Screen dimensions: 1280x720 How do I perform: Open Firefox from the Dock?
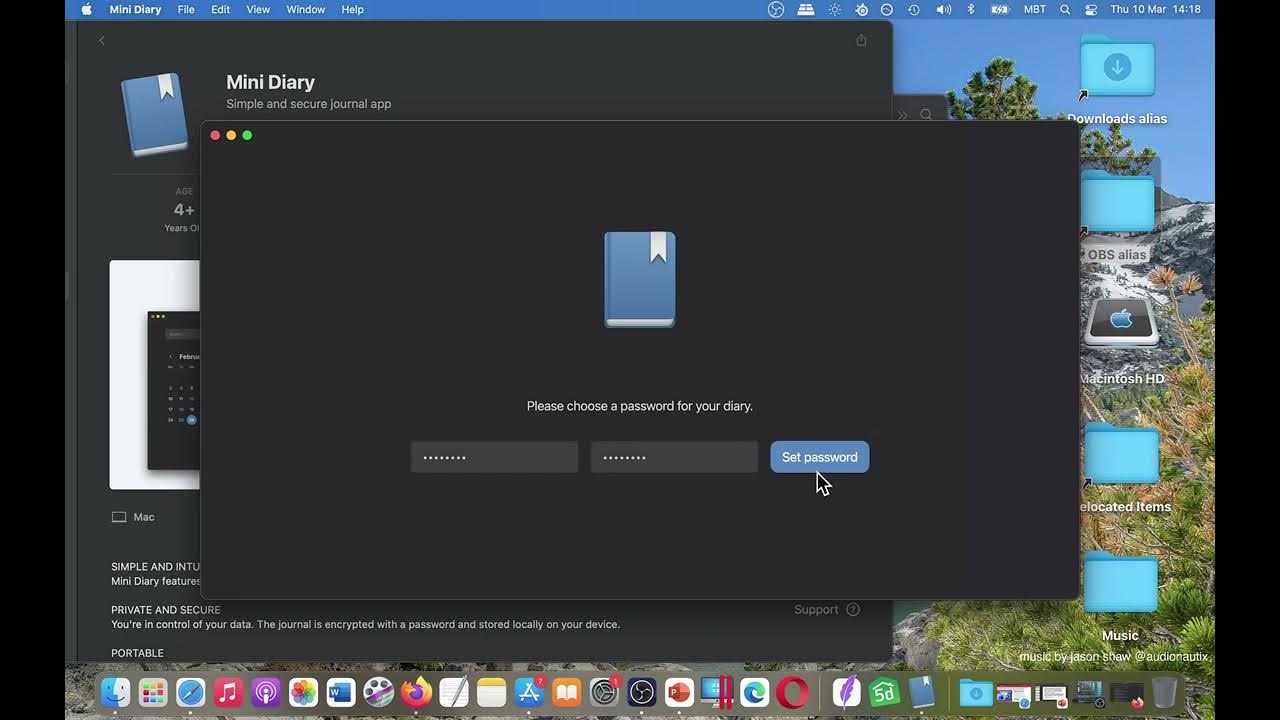(x=416, y=692)
